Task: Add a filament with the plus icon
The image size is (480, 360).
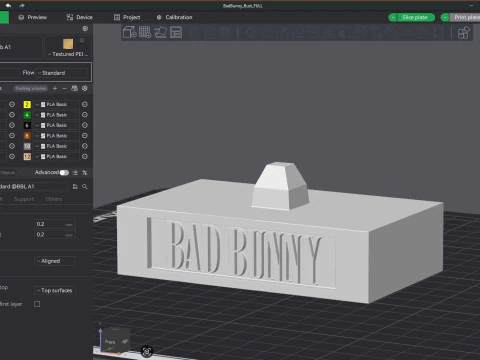Action: pyautogui.click(x=55, y=88)
